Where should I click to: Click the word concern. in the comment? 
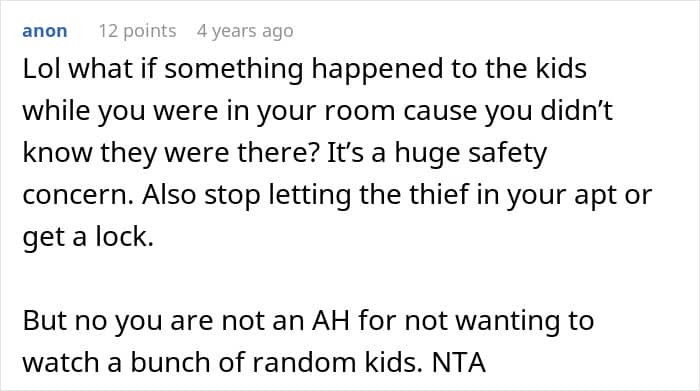point(78,196)
